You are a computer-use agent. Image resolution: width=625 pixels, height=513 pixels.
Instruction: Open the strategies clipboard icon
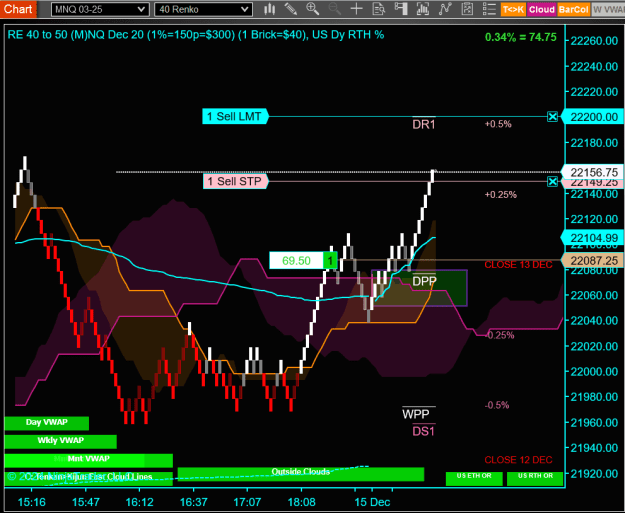click(x=467, y=9)
